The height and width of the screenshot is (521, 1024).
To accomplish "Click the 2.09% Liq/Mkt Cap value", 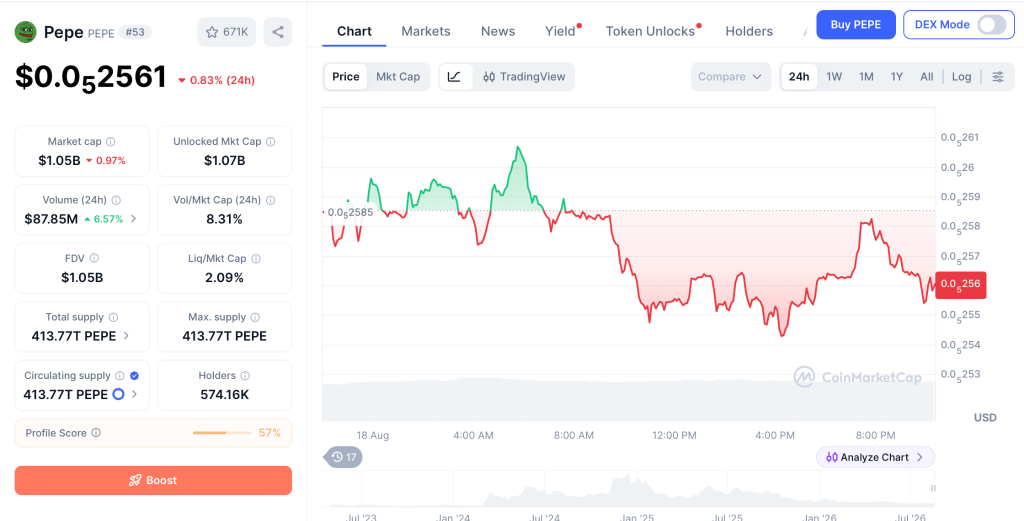I will (225, 277).
